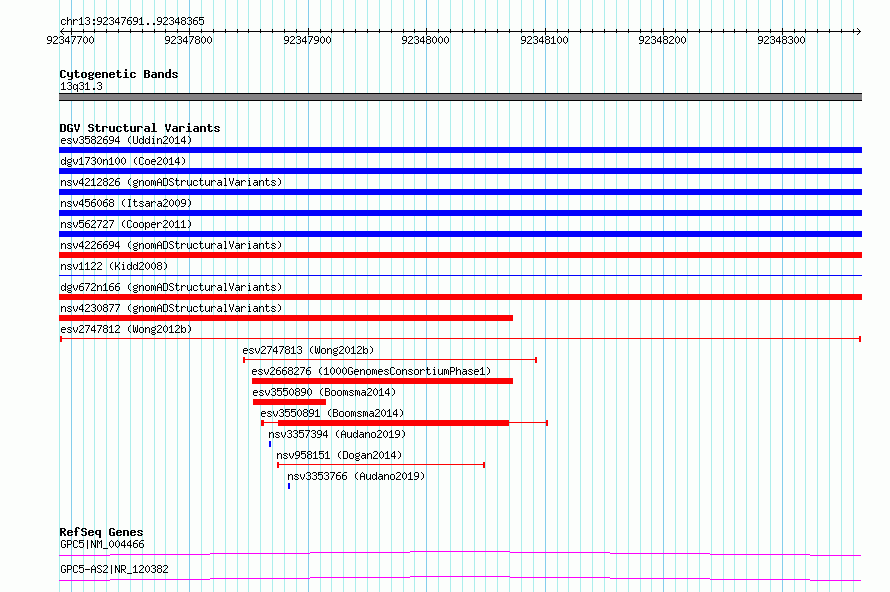Open the GPC5-AS2|NR_120382 gene label
The height and width of the screenshot is (592, 890).
(x=114, y=569)
